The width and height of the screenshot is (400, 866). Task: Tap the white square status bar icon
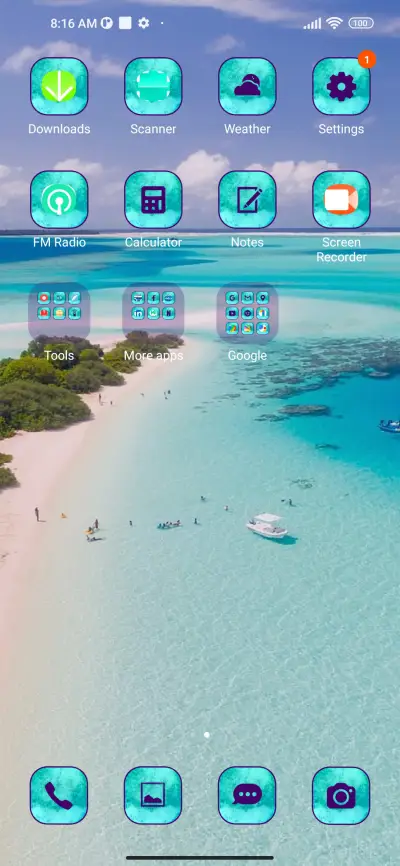tap(125, 23)
